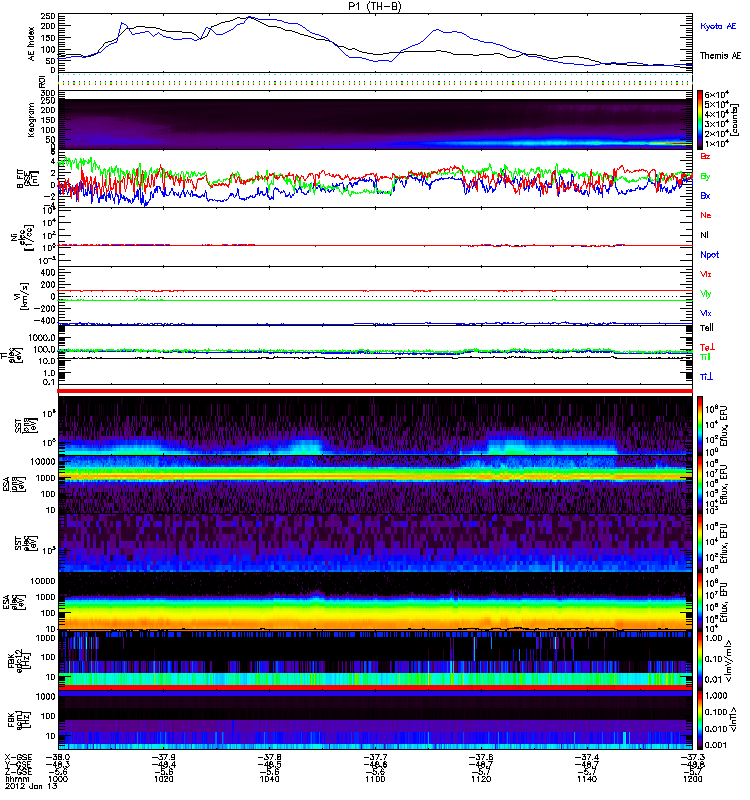Click the plot title P1 (TH-B)
Image resolution: width=750 pixels, height=800 pixels.
pos(375,6)
